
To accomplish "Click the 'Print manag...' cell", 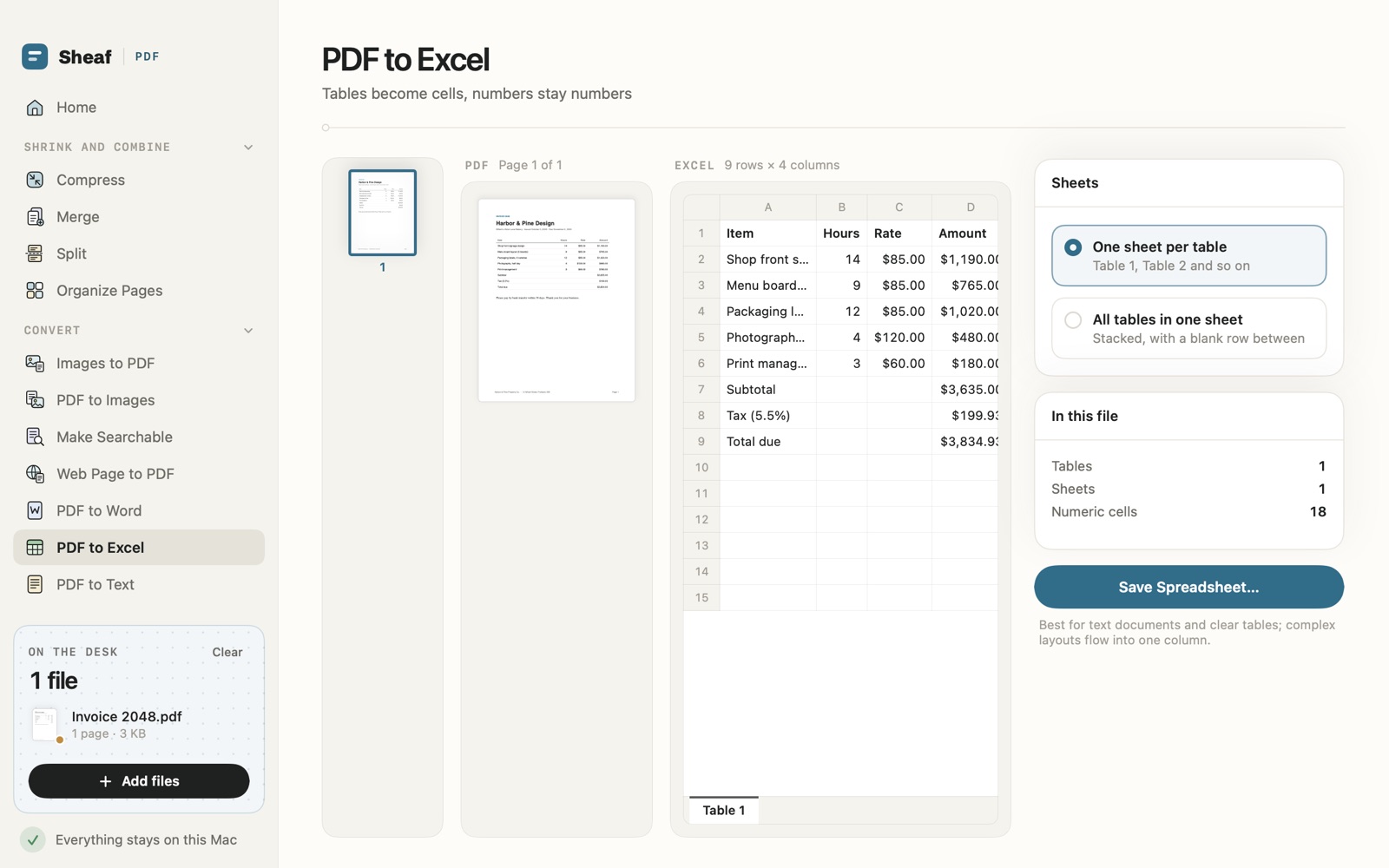I will 767,364.
